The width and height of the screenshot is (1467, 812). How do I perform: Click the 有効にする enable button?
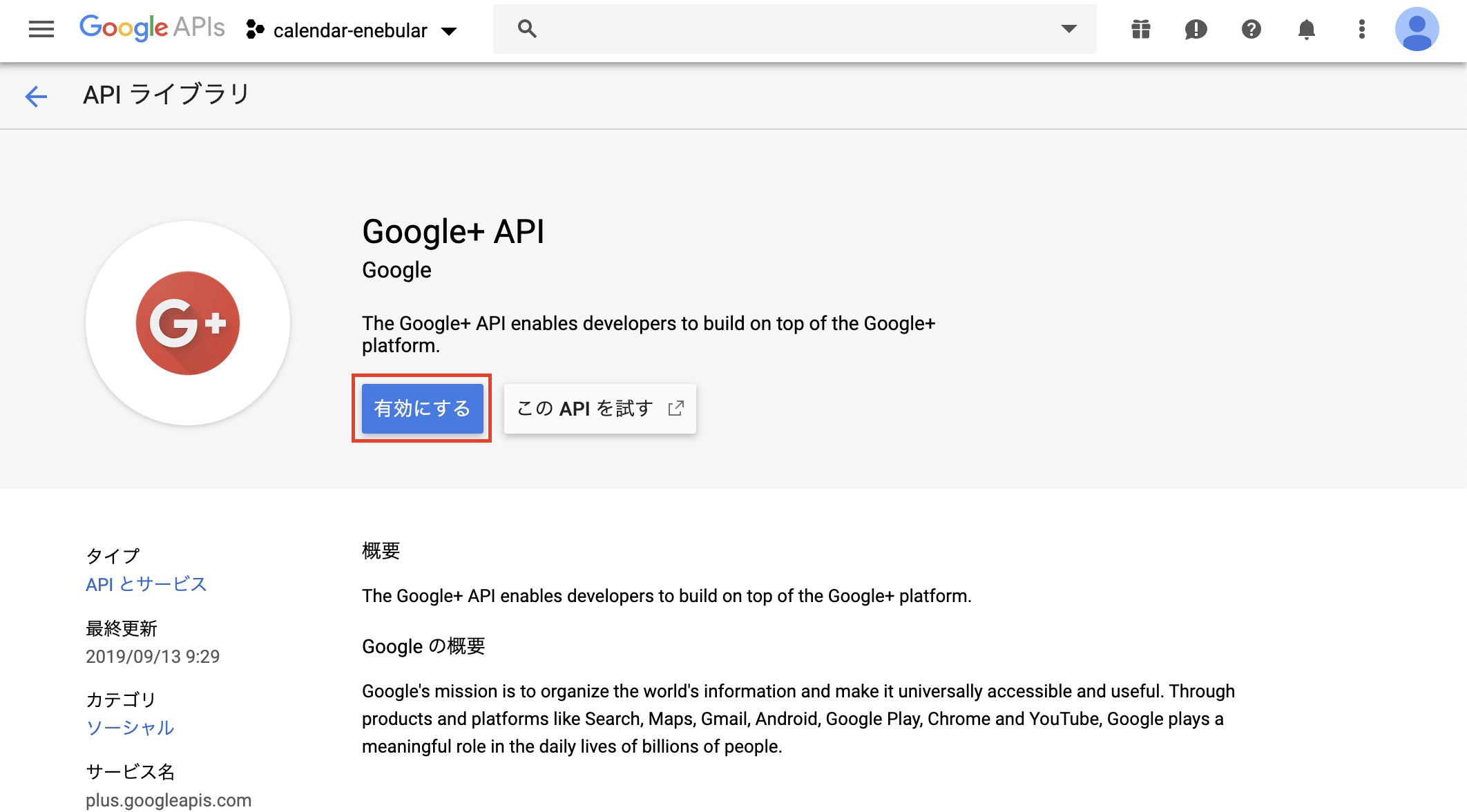(x=422, y=409)
